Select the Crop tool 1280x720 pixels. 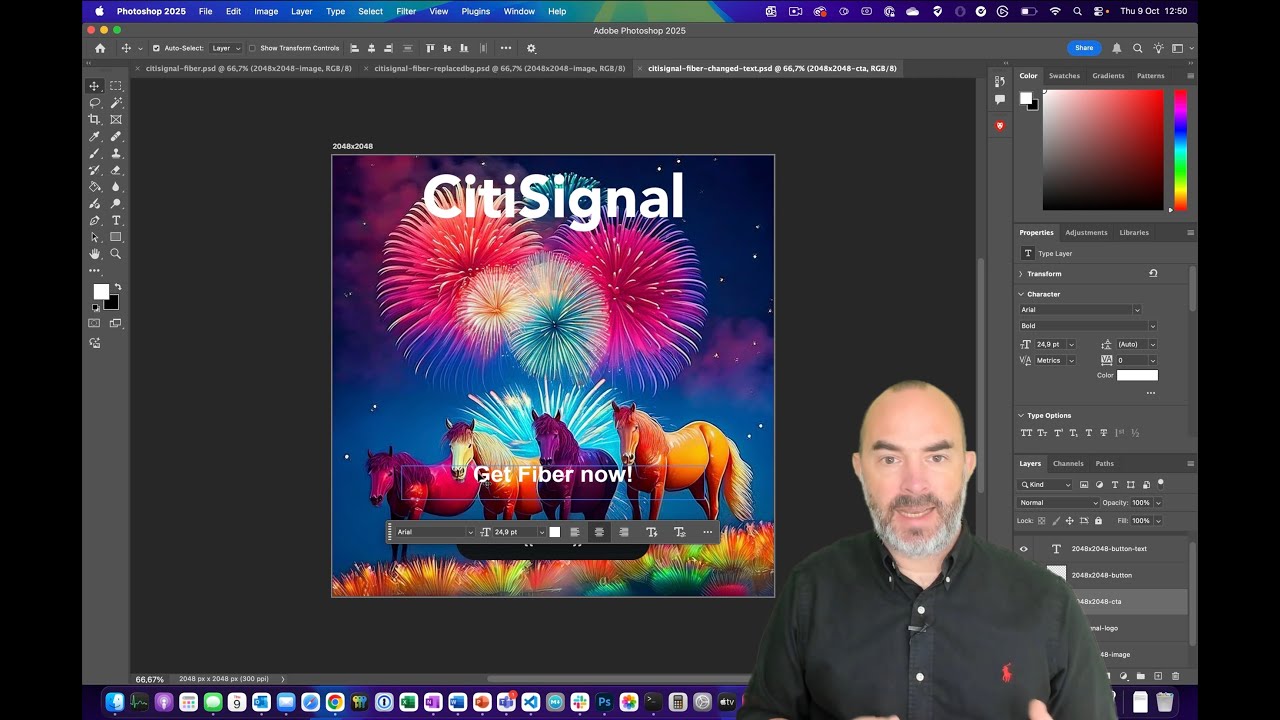95,120
